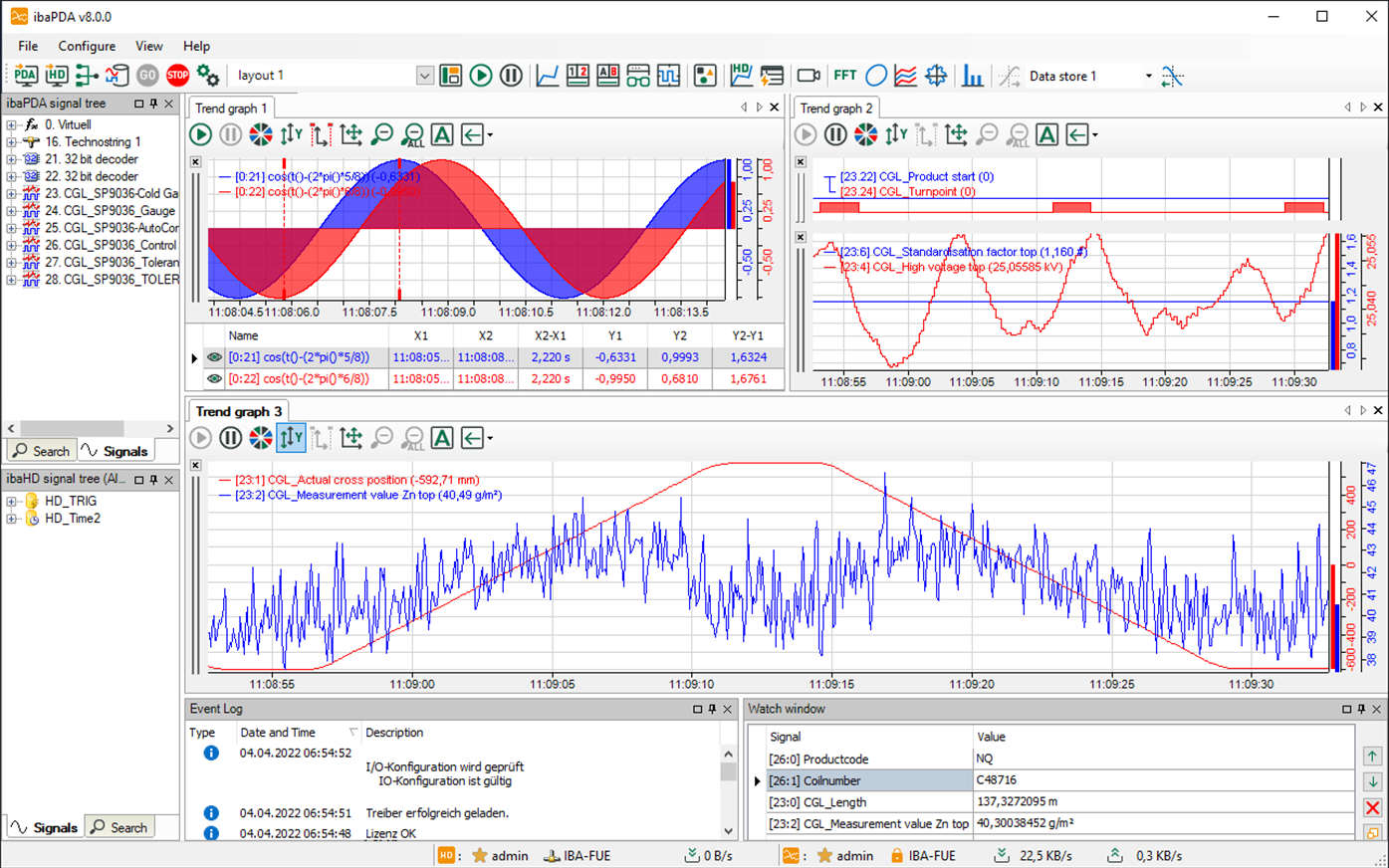The image size is (1389, 868).
Task: Toggle Y-axis autoscale in Trend graph 3
Action: tap(291, 437)
